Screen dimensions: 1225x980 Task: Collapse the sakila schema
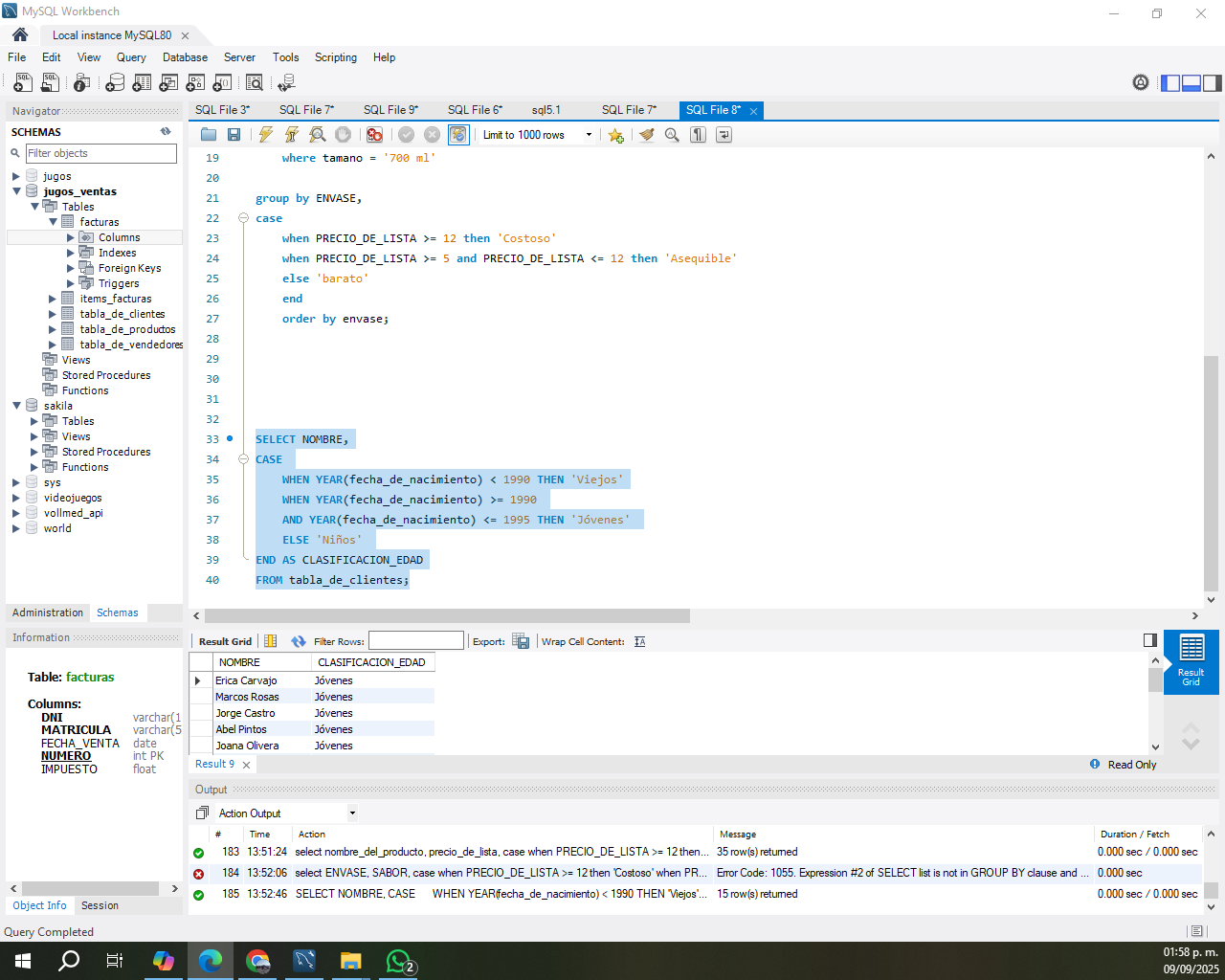[x=16, y=406]
